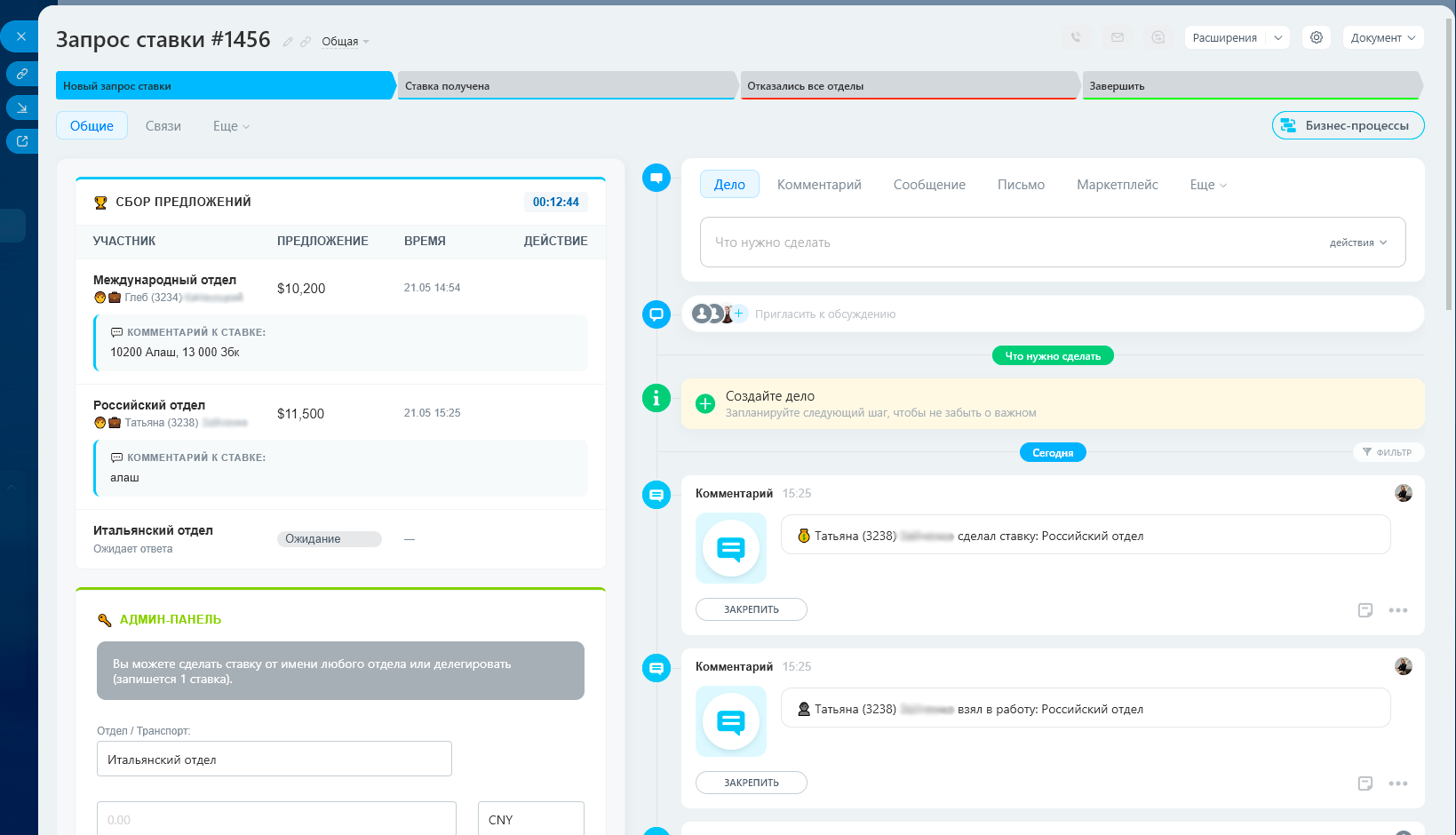The image size is (1456, 835).
Task: Click the Ожидание status badge
Action: click(329, 539)
